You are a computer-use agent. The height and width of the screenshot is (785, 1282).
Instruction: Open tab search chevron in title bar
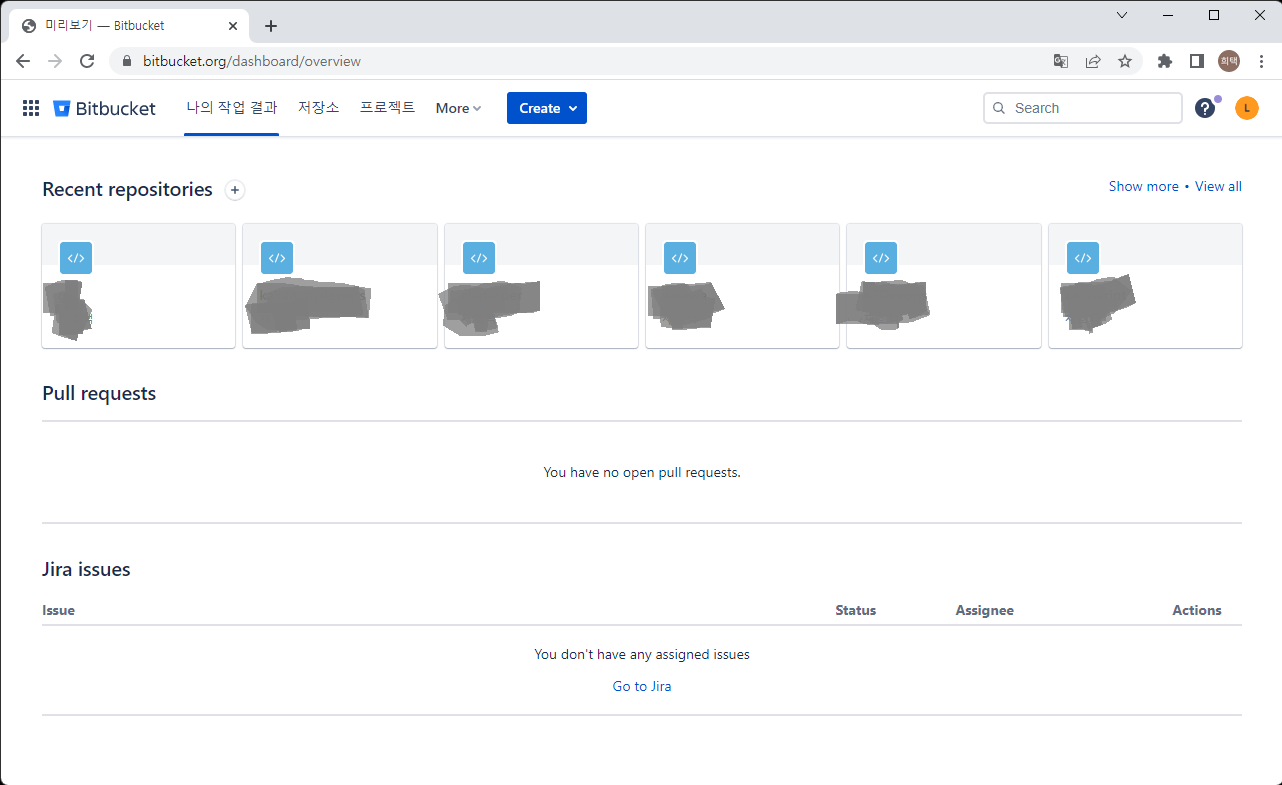(1122, 15)
